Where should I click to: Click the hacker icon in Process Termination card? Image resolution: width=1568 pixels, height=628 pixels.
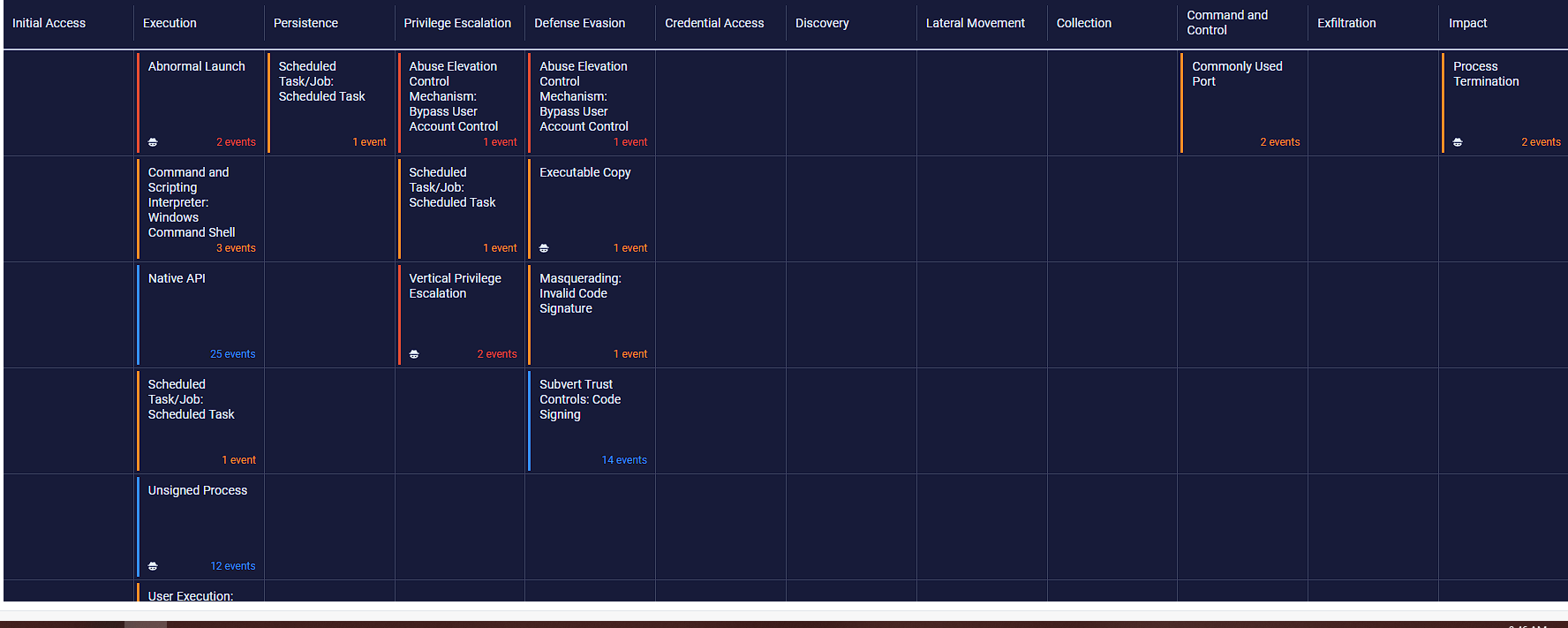tap(1458, 142)
